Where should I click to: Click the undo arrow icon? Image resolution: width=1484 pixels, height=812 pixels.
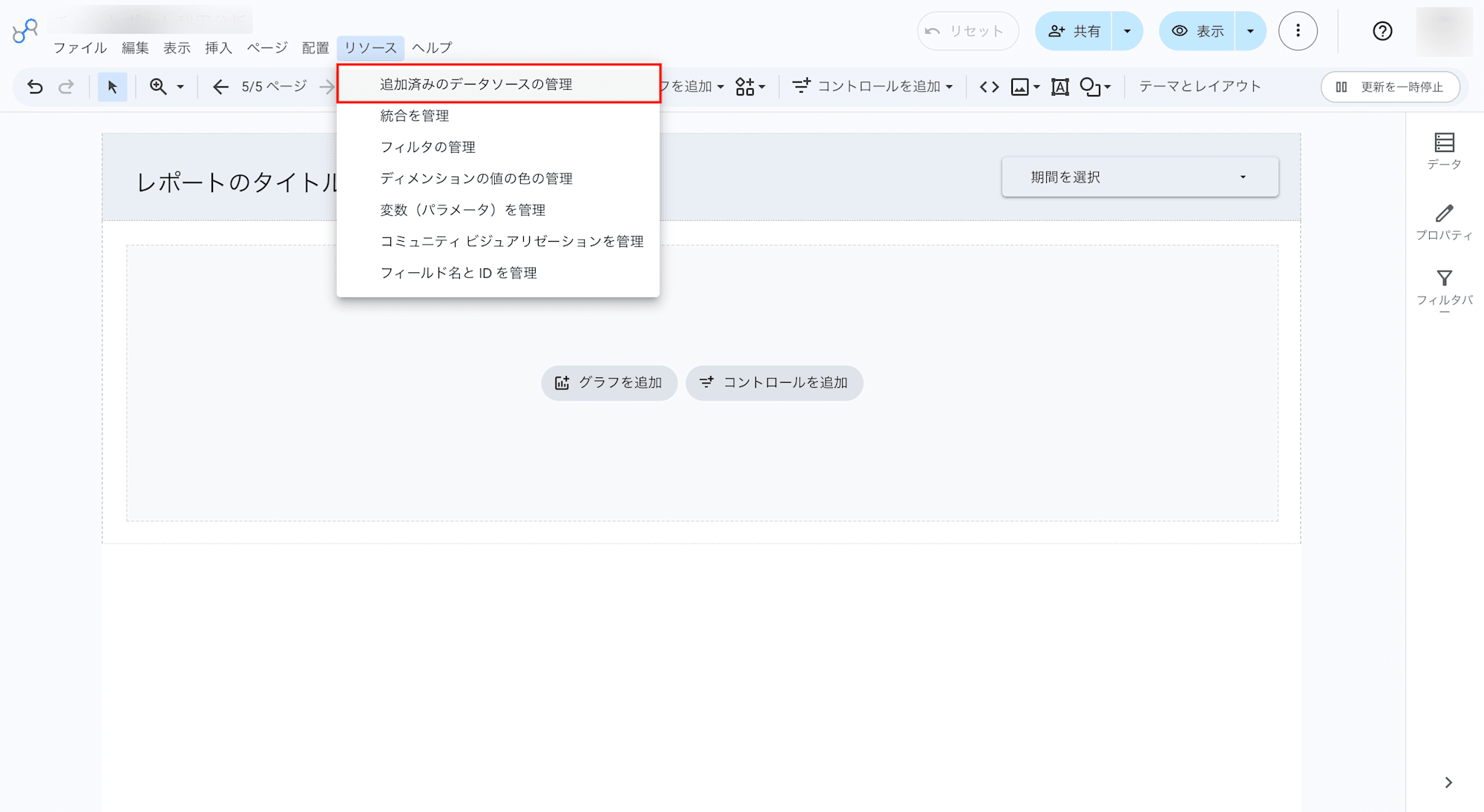point(35,87)
